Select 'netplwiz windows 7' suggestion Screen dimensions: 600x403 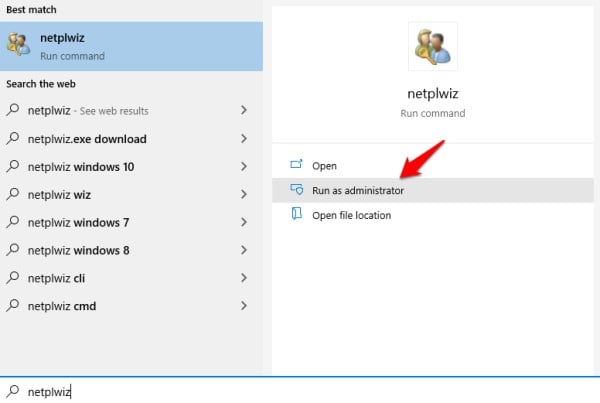click(x=131, y=222)
